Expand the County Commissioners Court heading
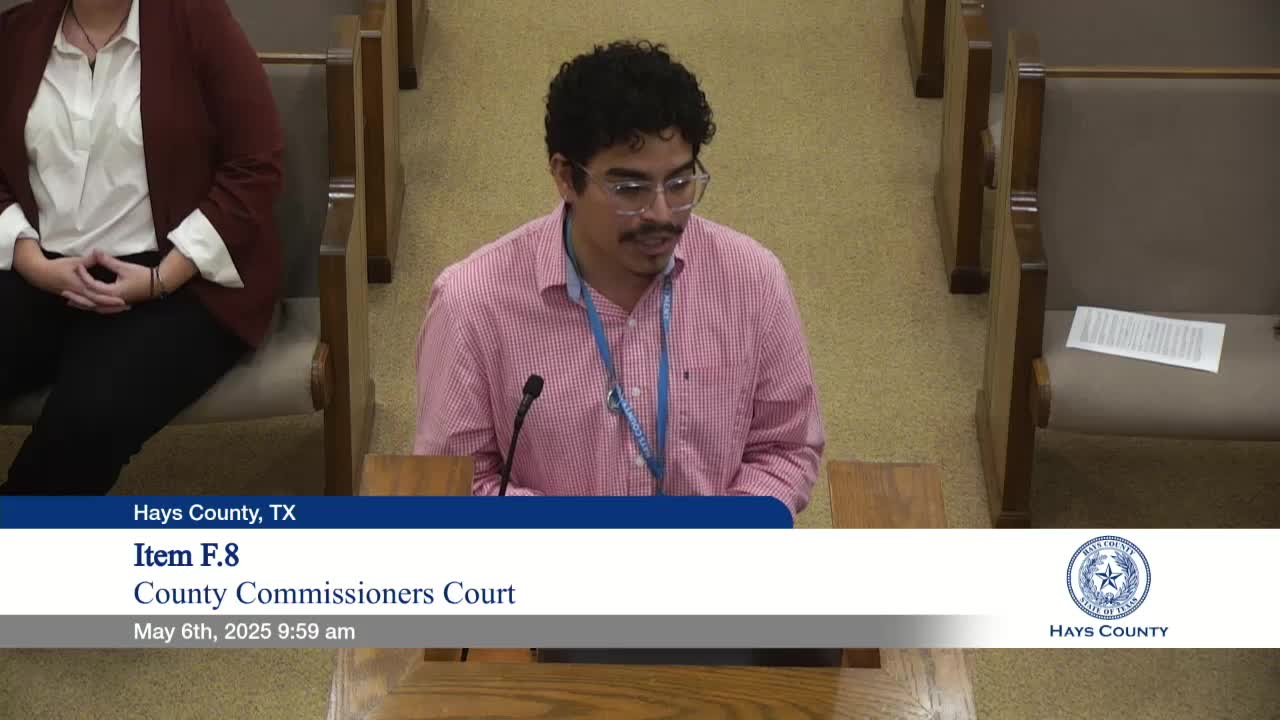 [x=324, y=593]
